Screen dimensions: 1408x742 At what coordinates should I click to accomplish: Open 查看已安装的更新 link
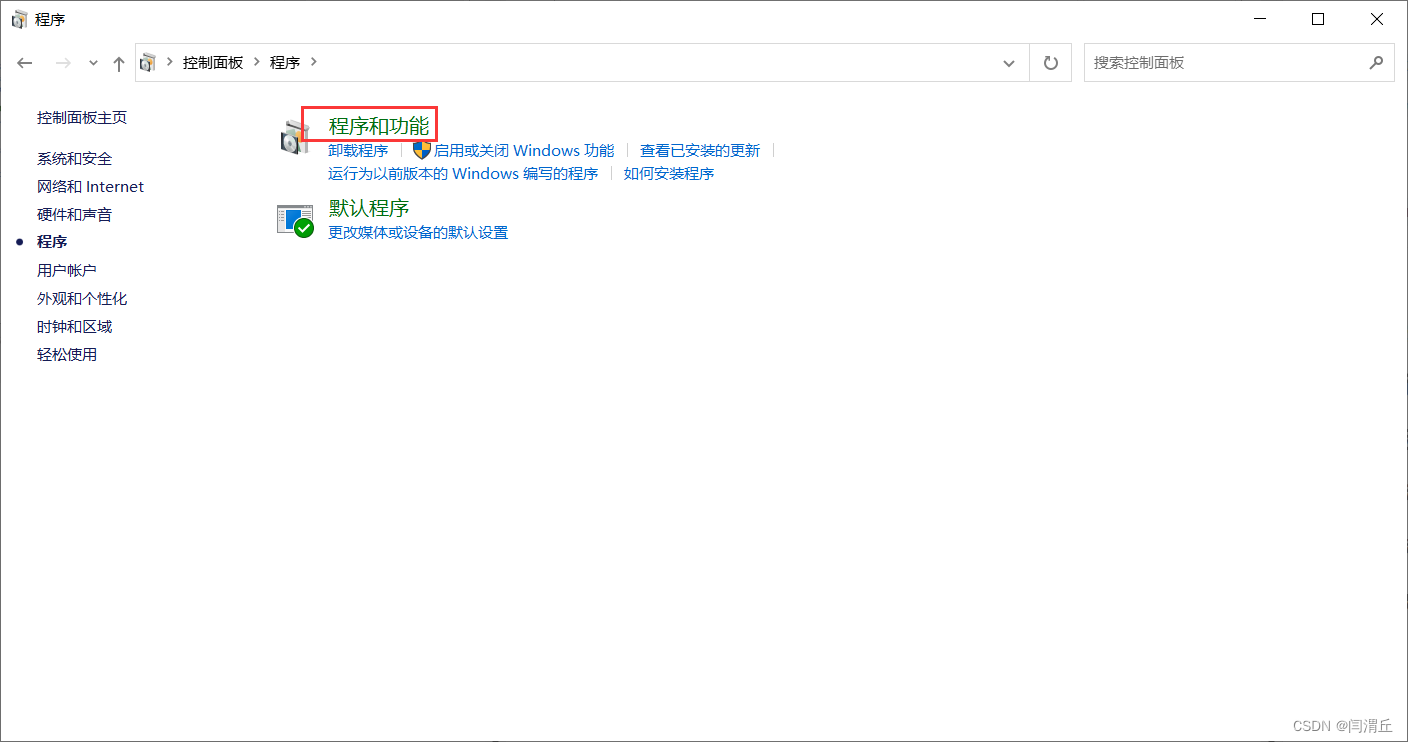coord(700,150)
